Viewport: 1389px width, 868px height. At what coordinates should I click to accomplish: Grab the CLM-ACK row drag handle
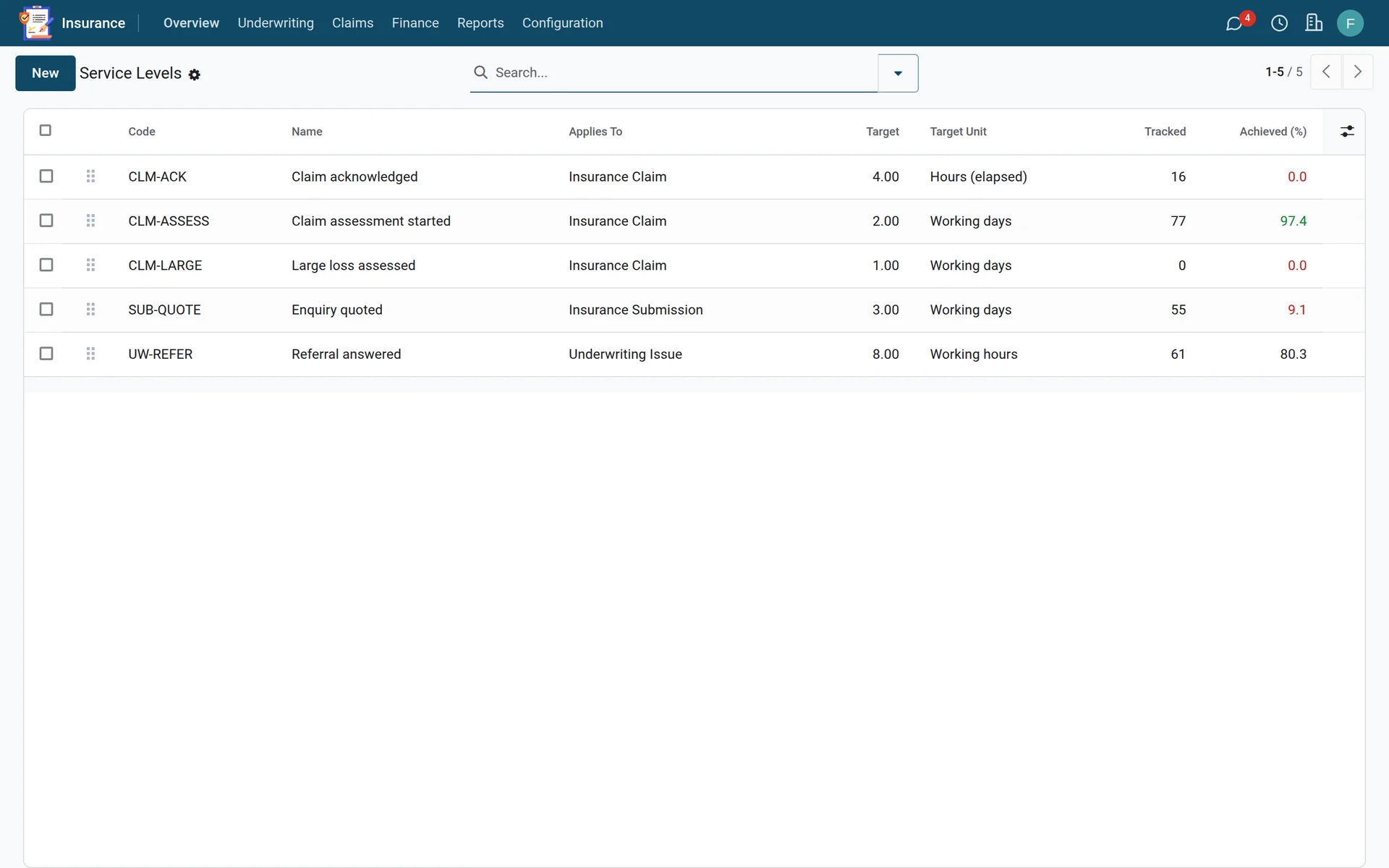pyautogui.click(x=90, y=176)
